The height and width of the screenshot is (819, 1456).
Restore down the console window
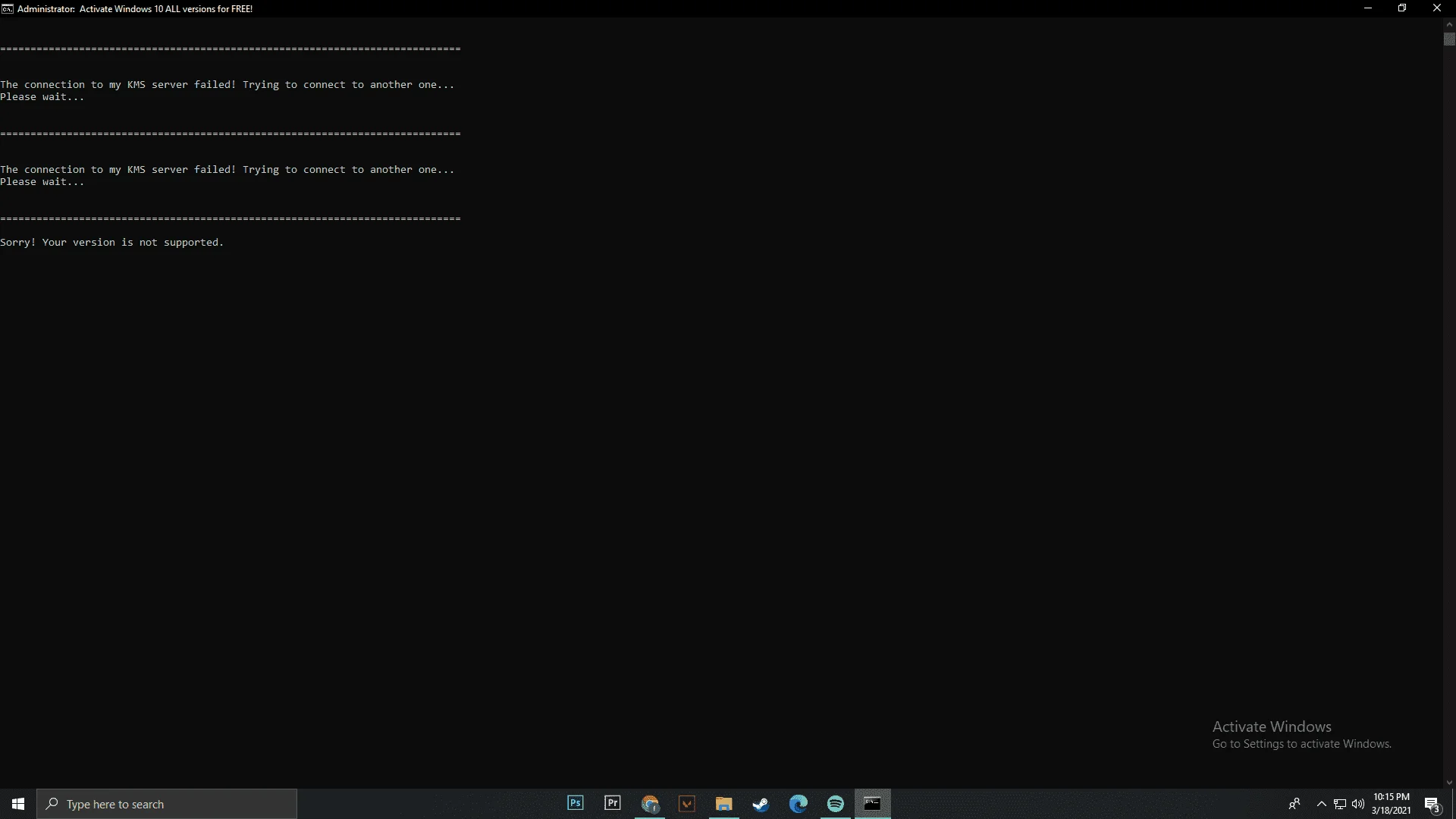(x=1402, y=8)
